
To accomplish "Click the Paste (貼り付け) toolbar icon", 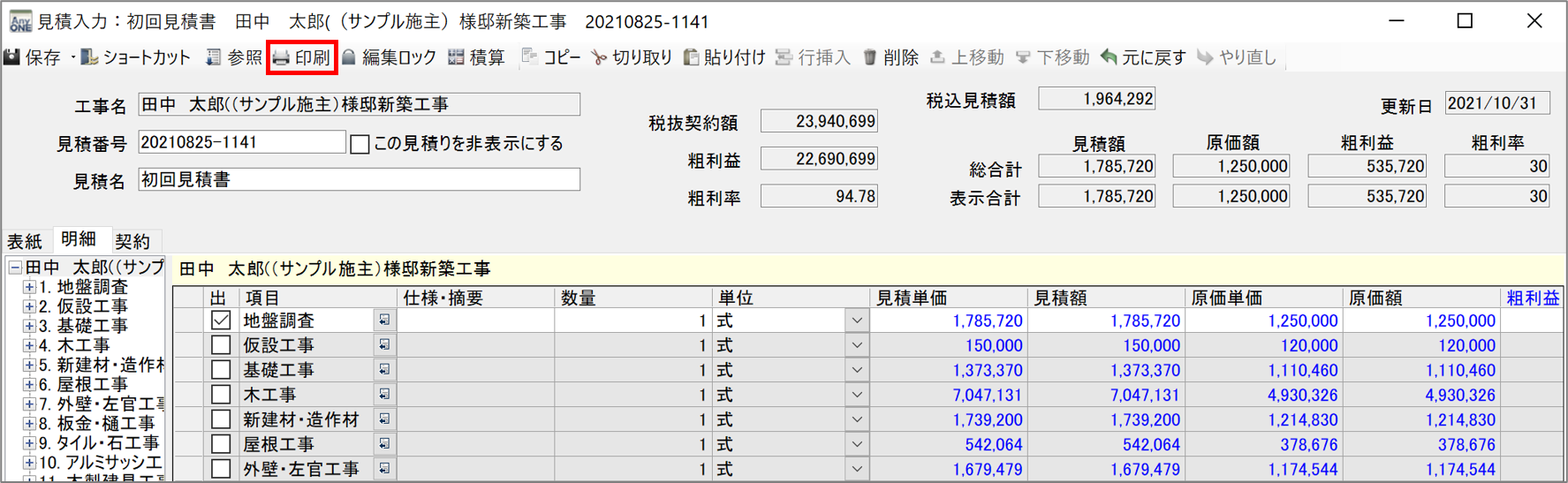I will click(x=692, y=57).
